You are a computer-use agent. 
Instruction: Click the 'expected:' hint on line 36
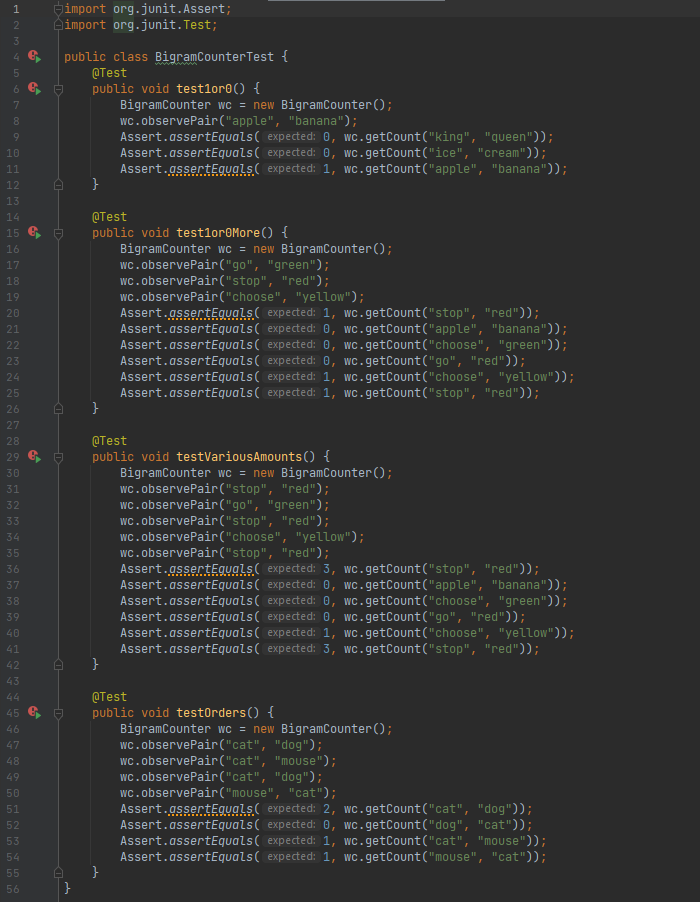[291, 568]
